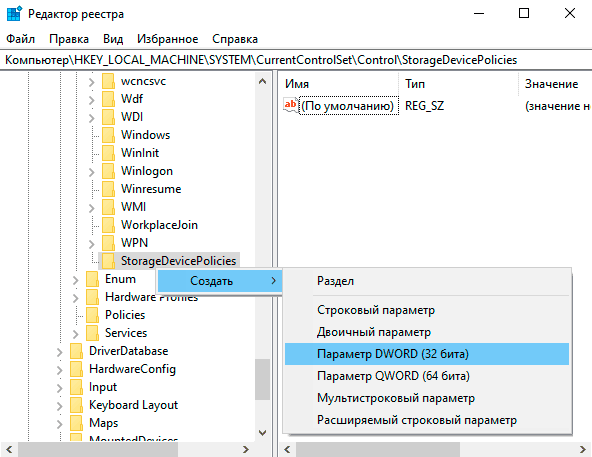Expand the WPN tree node
Viewport: 592px width, 457px height.
coord(92,244)
